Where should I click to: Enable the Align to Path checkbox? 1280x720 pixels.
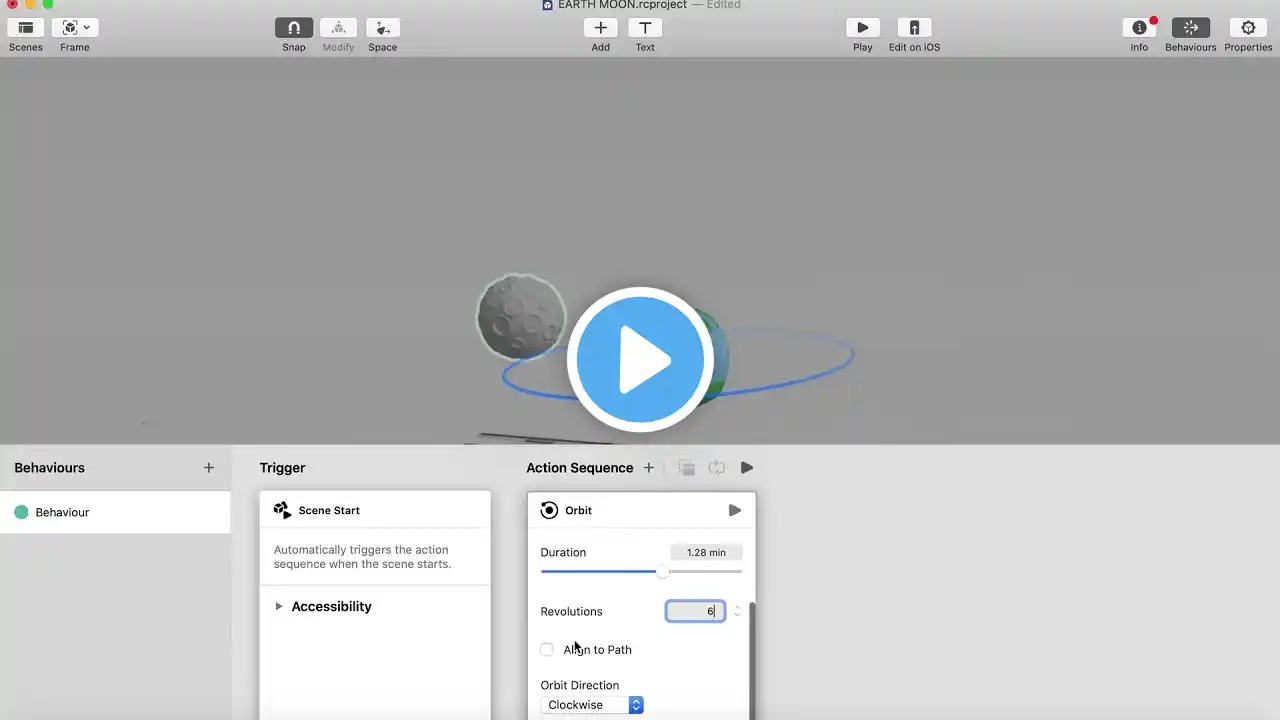click(547, 650)
